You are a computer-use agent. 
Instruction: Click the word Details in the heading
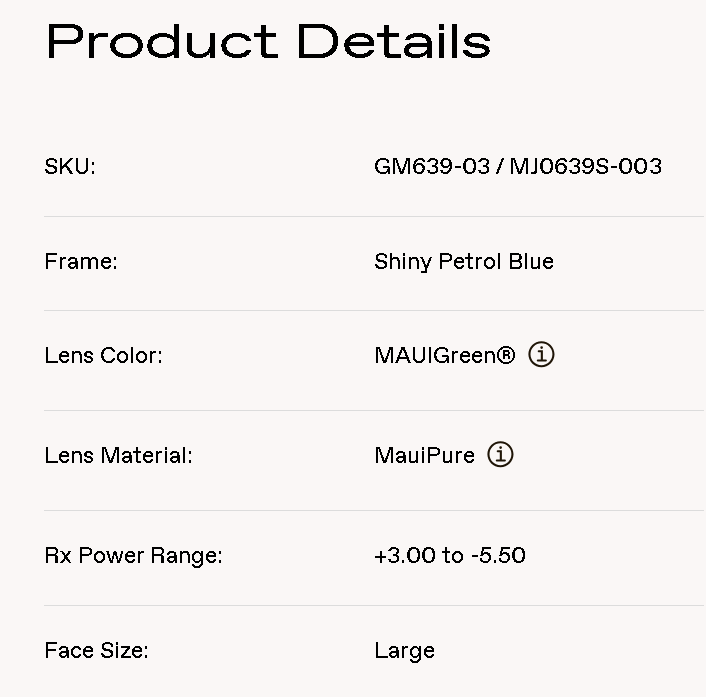pos(394,41)
